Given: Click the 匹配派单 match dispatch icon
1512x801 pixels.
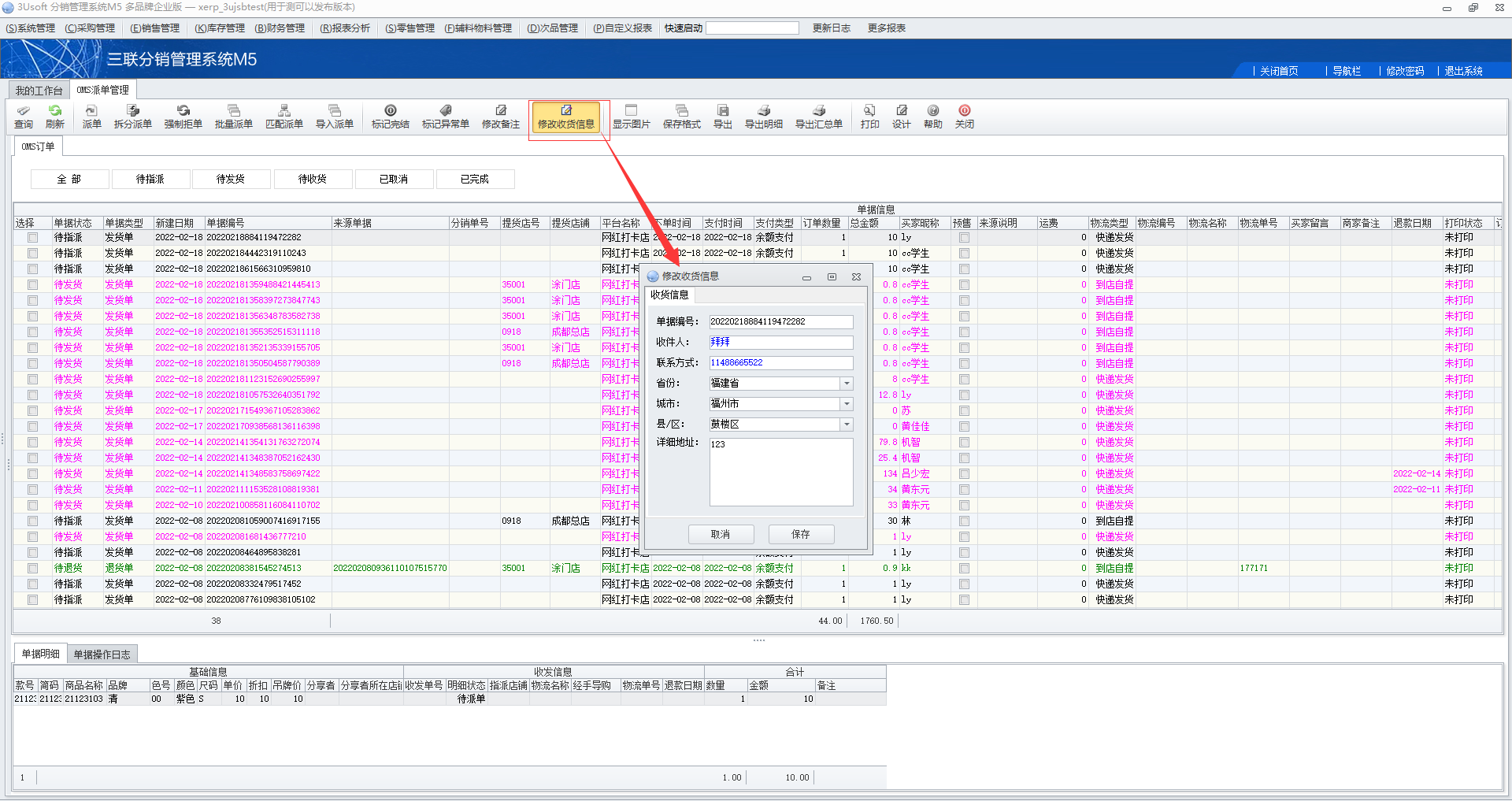Looking at the screenshot, I should 284,117.
